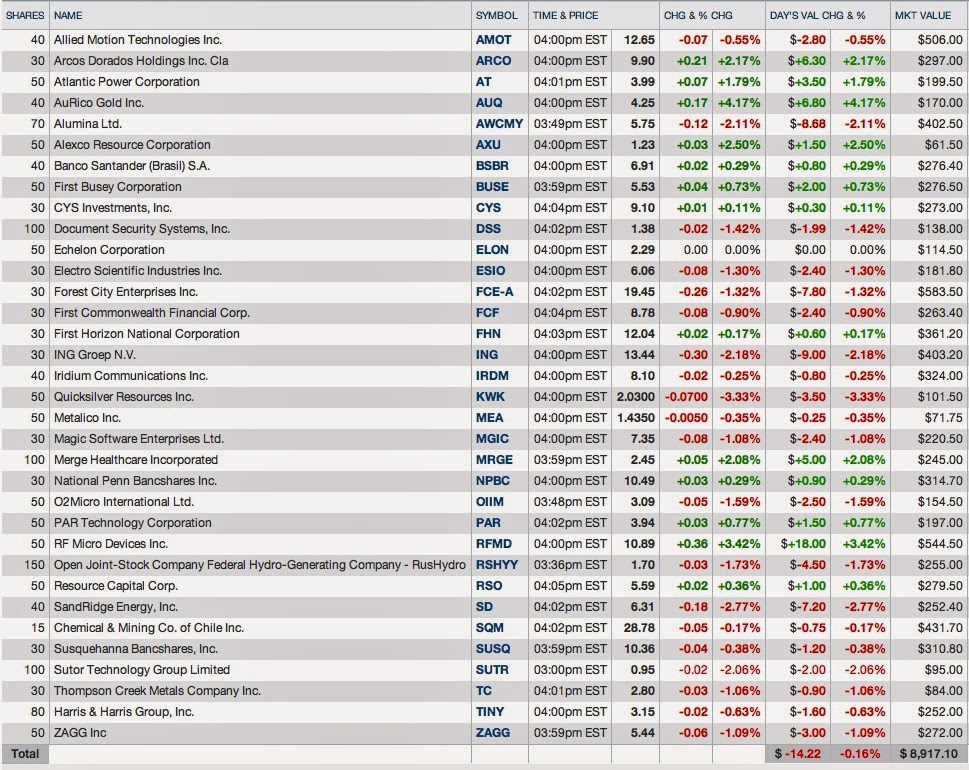Open the MRGE ticker symbol link
The height and width of the screenshot is (770, 969).
(x=494, y=460)
